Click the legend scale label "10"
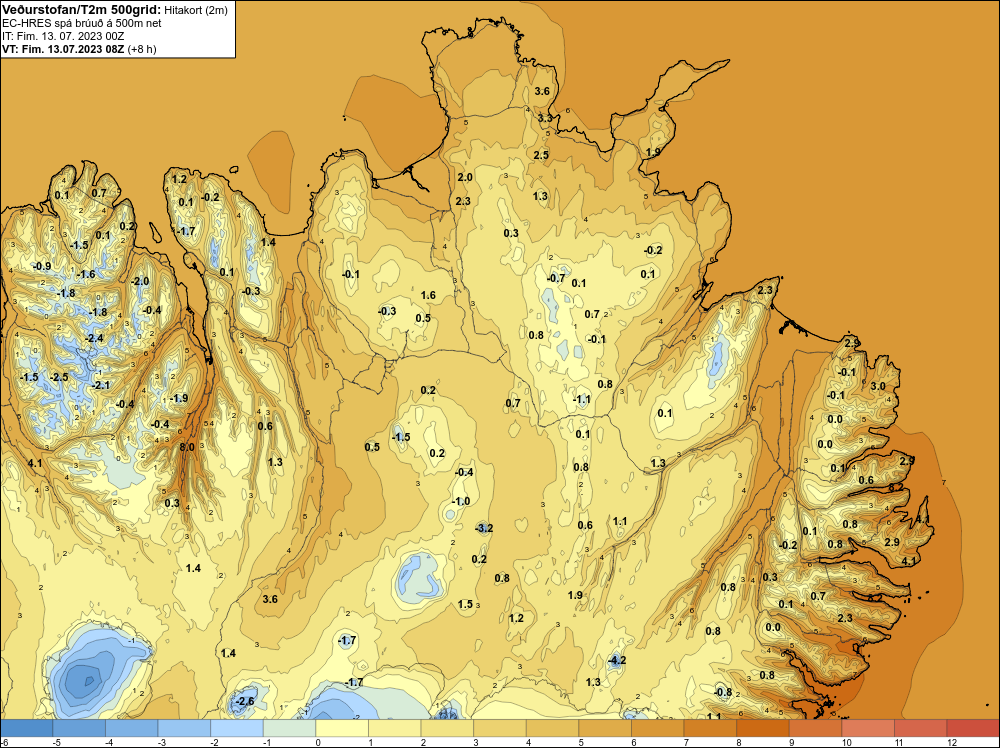 click(x=847, y=742)
